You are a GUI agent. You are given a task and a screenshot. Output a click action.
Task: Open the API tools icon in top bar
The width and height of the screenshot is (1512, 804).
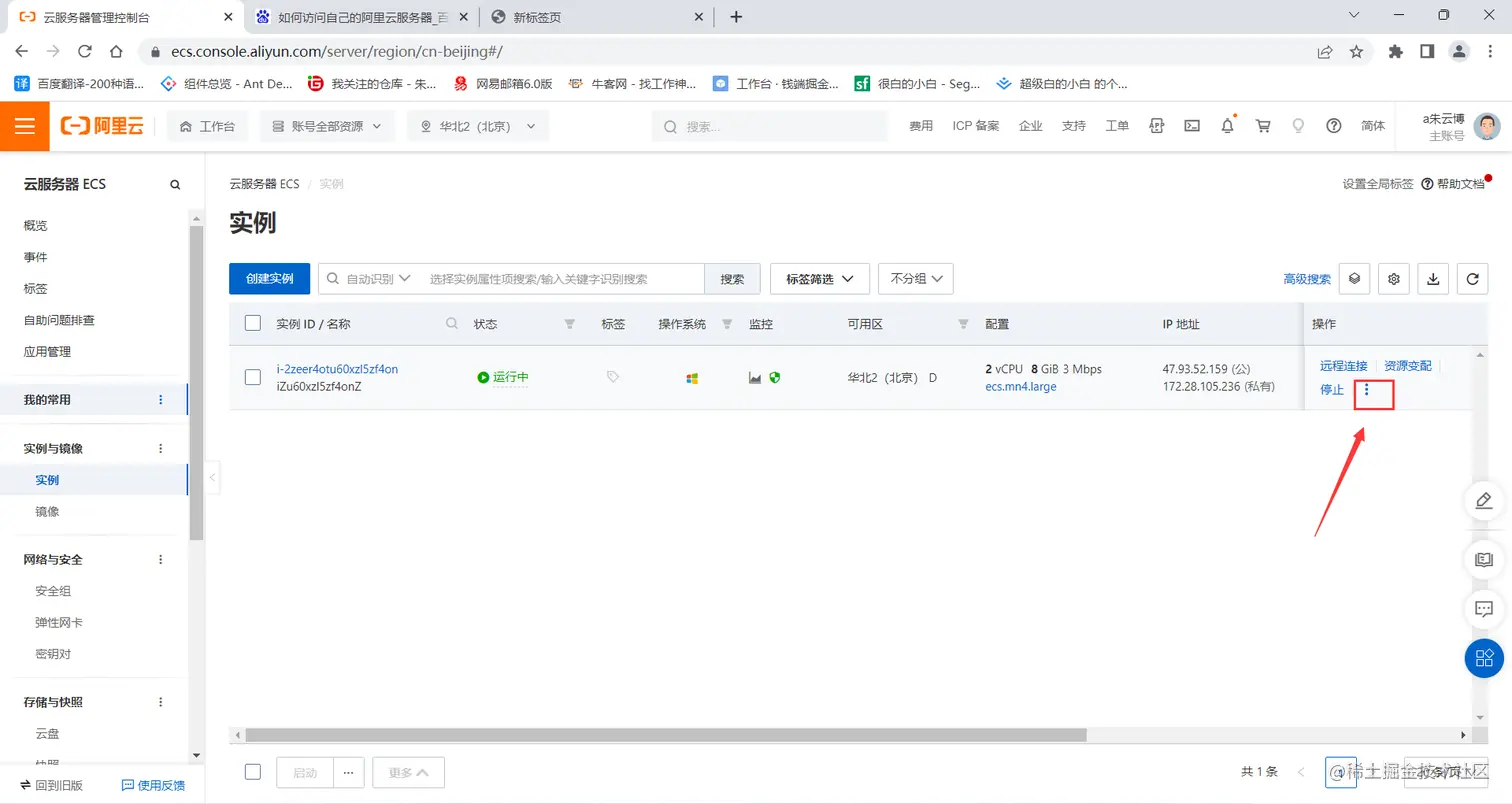coord(1157,126)
